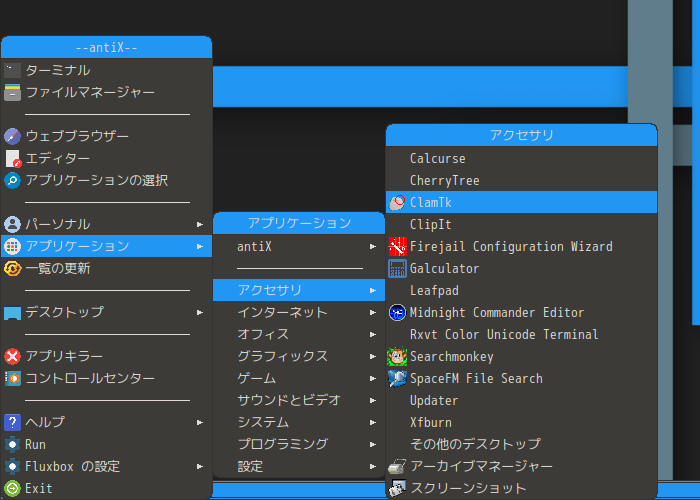Expand the Fluxbox の設定 submenu arrow

tap(200, 467)
